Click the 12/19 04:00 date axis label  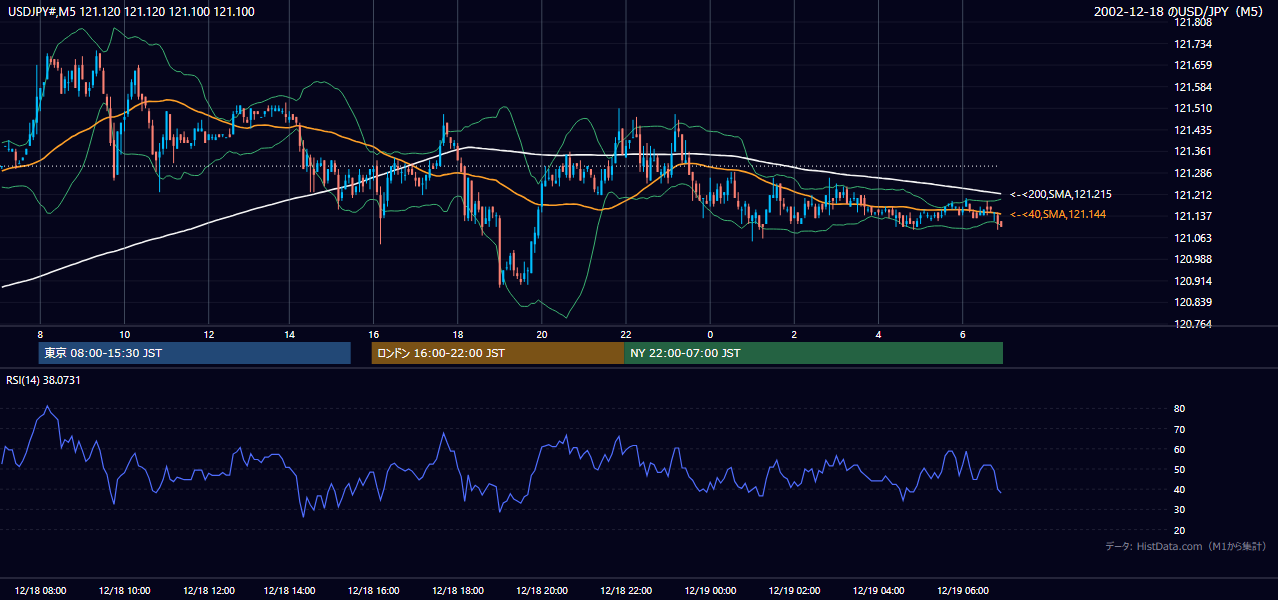pyautogui.click(x=879, y=590)
